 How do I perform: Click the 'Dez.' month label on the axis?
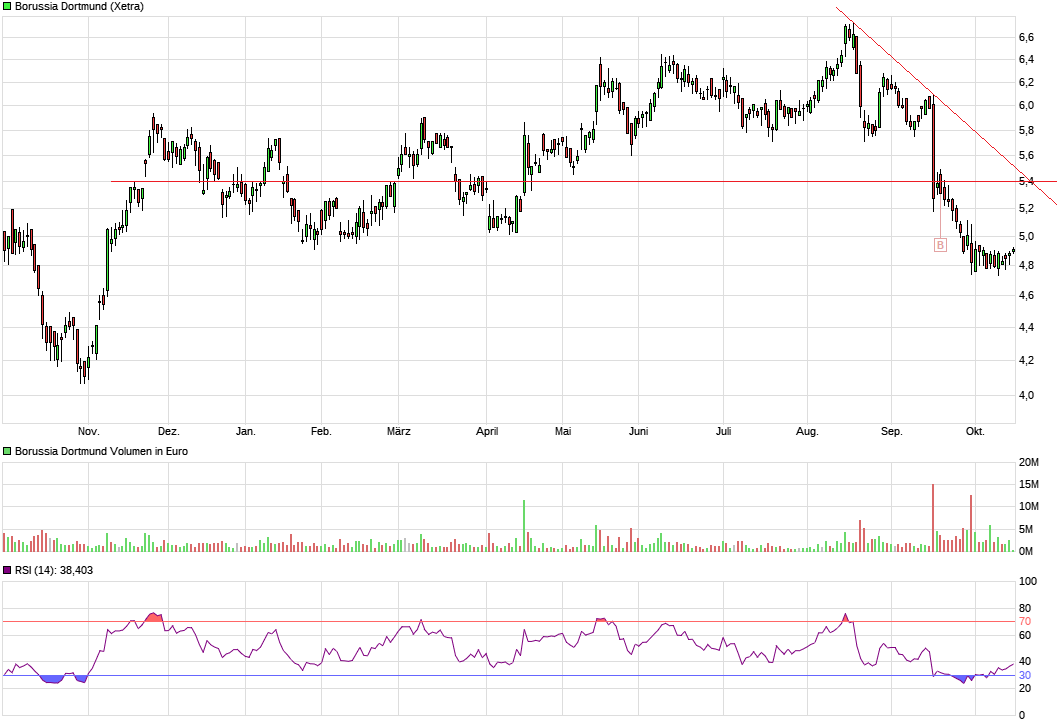pyautogui.click(x=169, y=431)
